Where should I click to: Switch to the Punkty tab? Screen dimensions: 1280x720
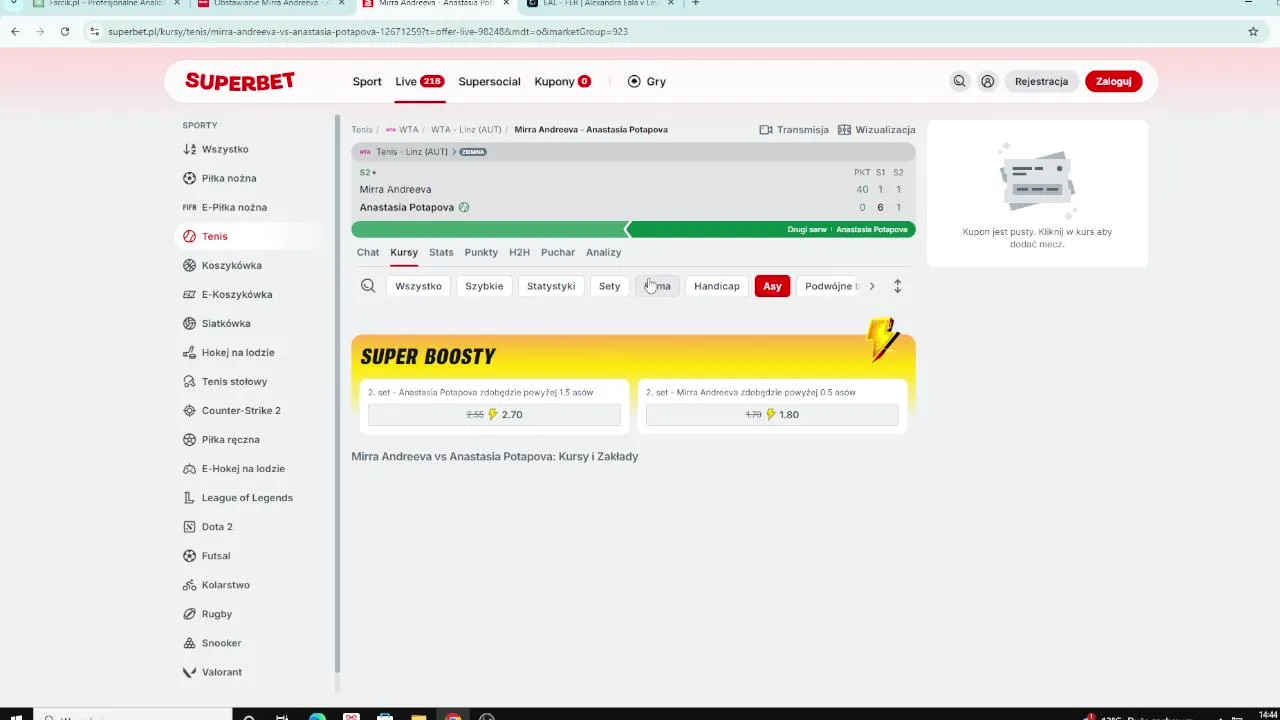point(481,252)
